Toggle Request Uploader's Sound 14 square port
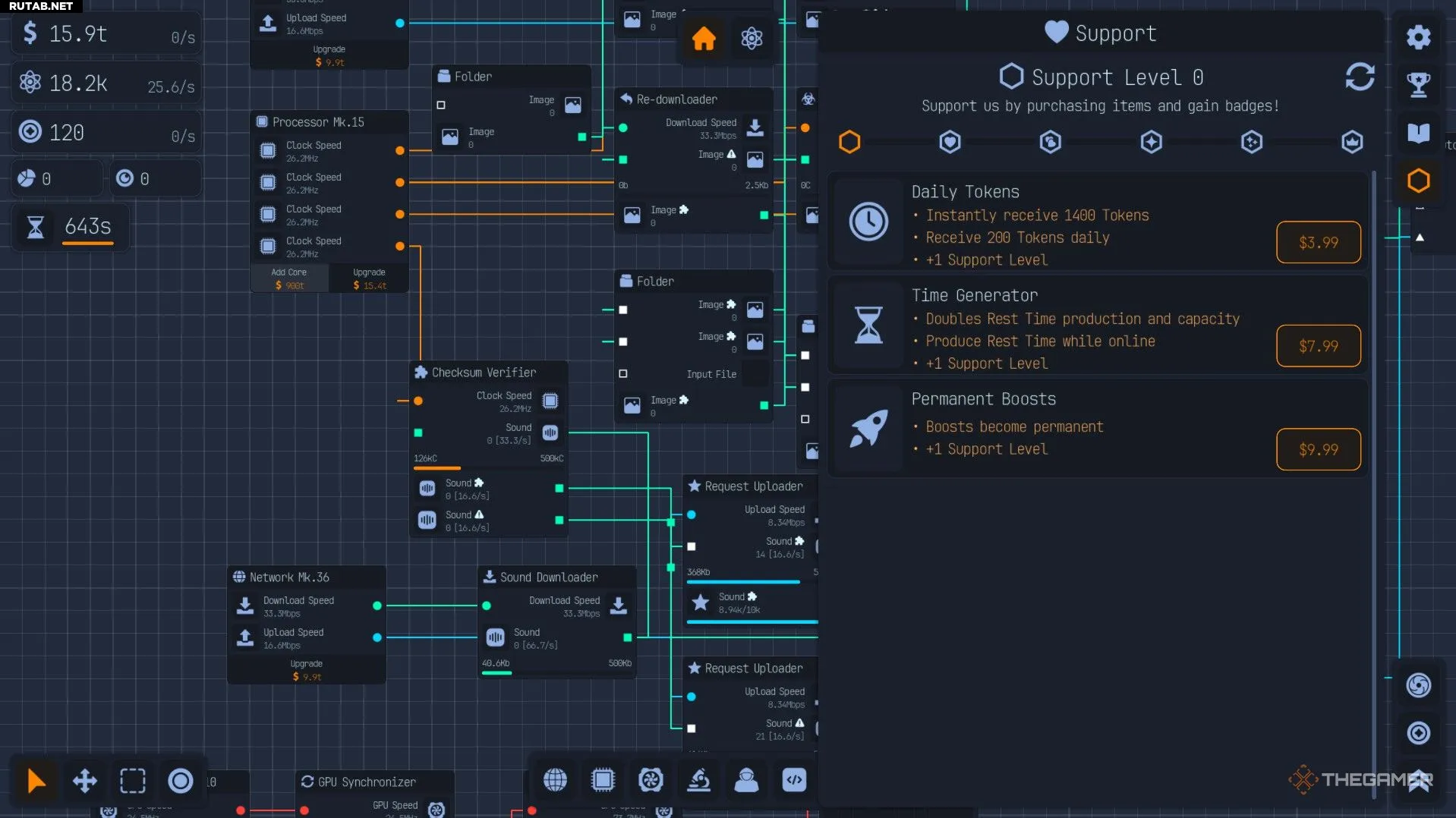 coord(692,546)
